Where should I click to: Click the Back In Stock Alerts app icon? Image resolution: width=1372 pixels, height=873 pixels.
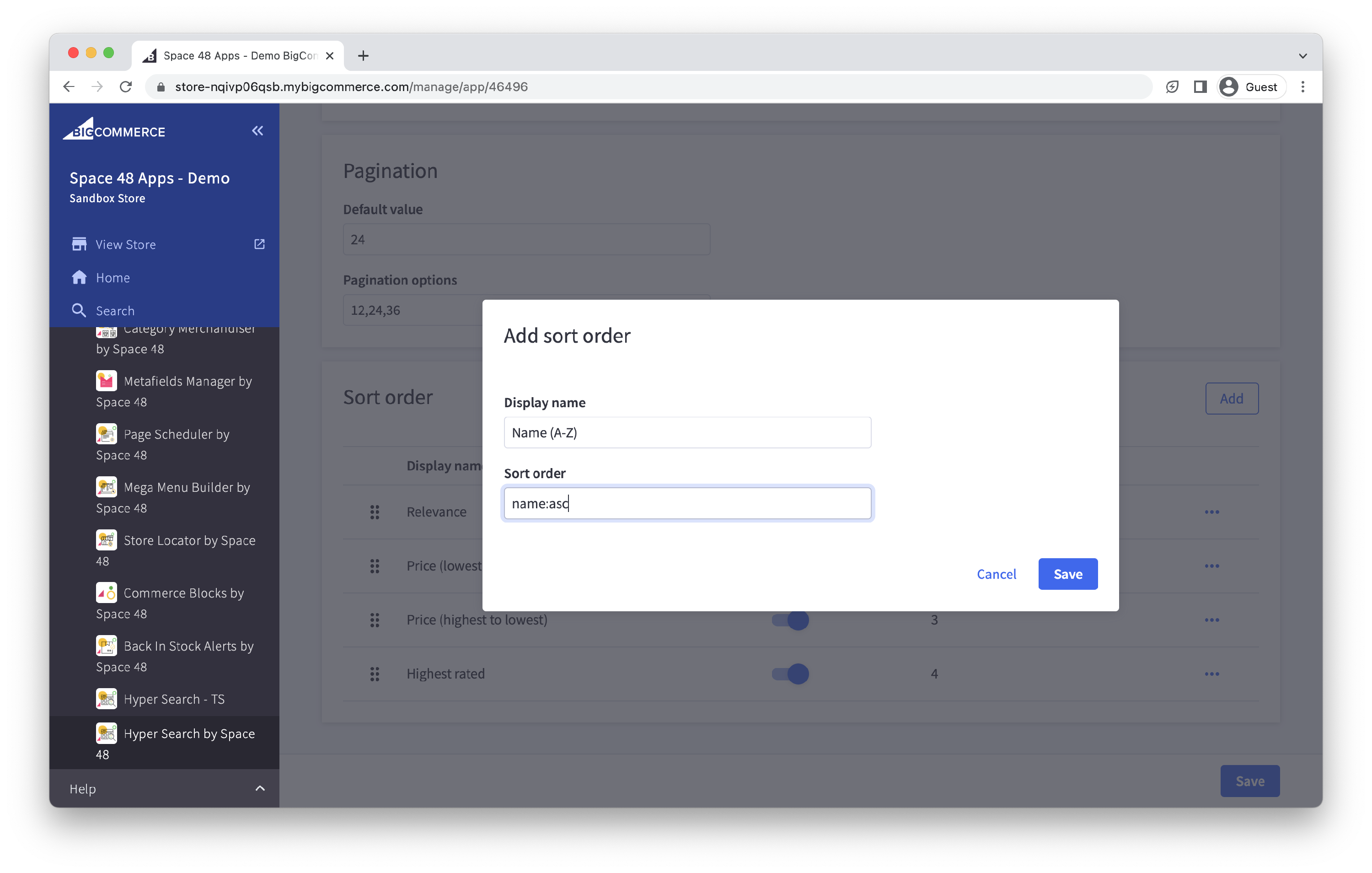point(107,646)
